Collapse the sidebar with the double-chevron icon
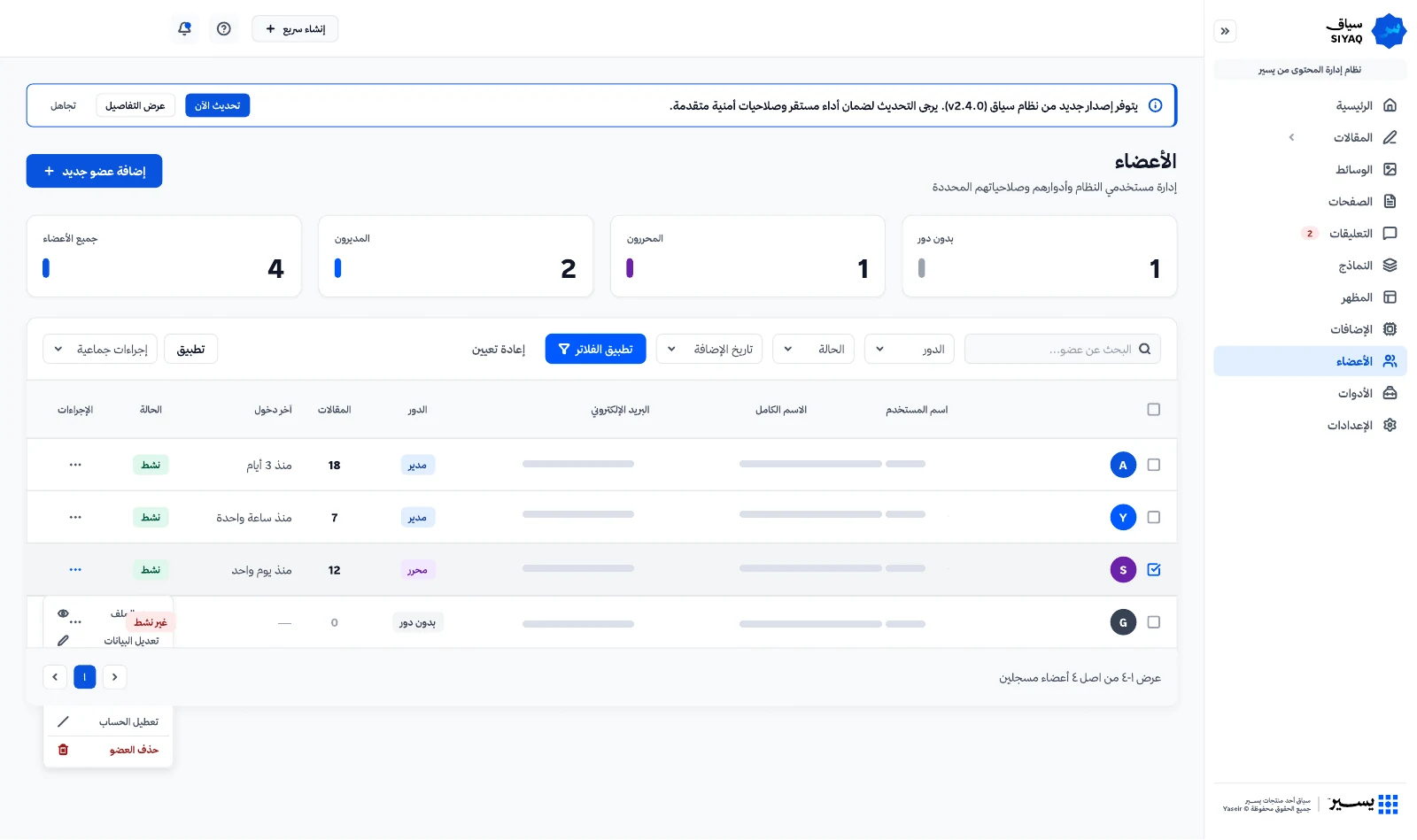Image resolution: width=1417 pixels, height=840 pixels. click(1225, 31)
